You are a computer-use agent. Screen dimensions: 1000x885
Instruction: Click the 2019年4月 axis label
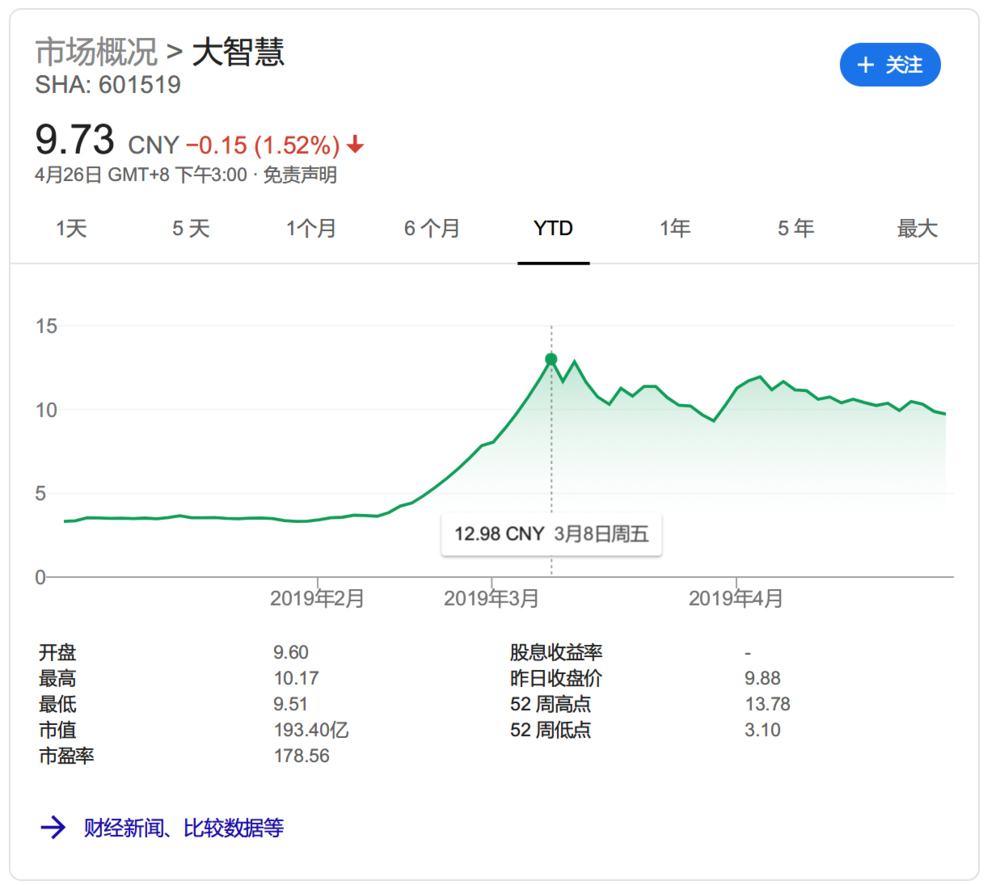click(x=736, y=599)
